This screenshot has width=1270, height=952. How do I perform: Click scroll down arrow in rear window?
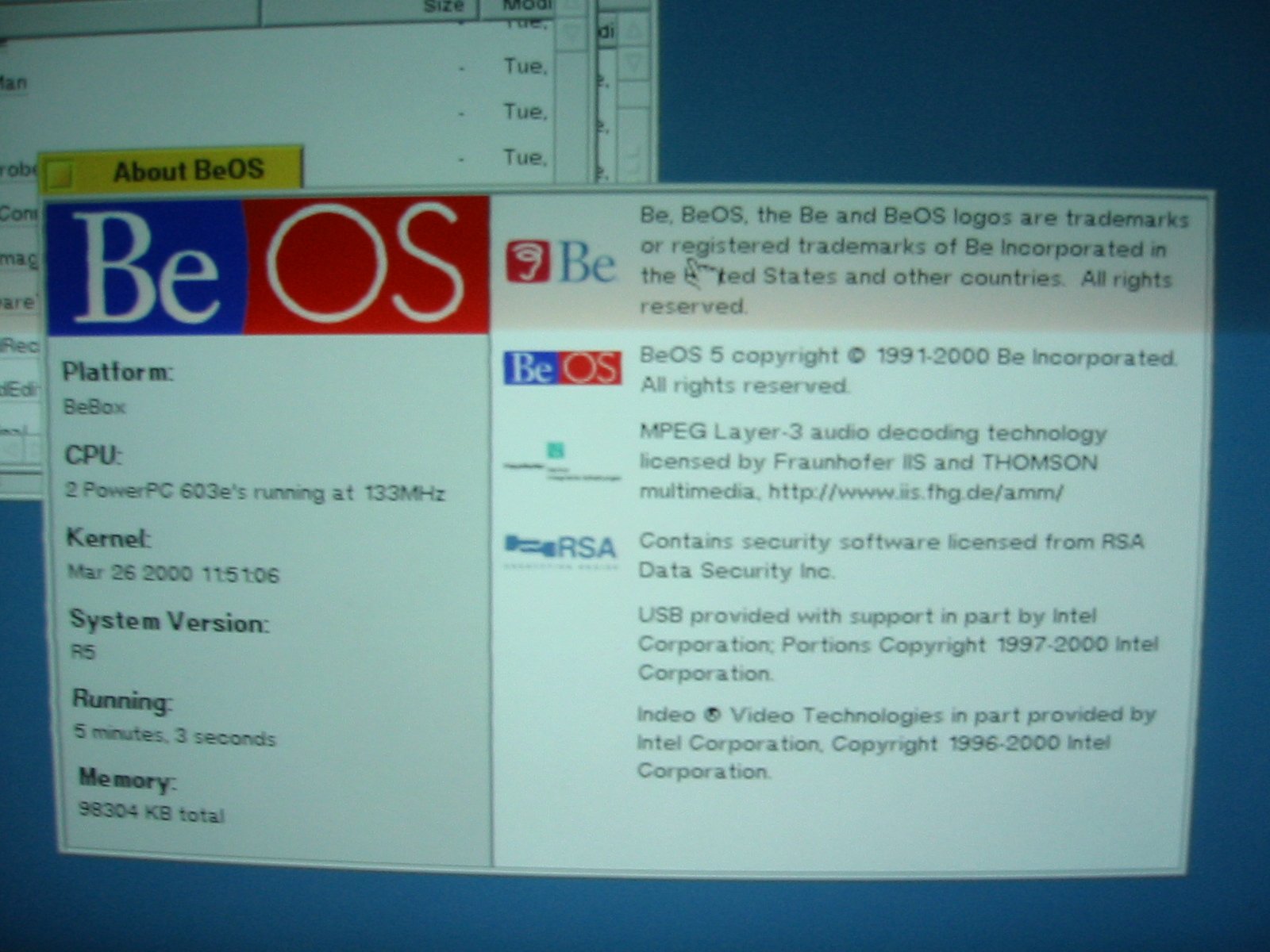(634, 65)
